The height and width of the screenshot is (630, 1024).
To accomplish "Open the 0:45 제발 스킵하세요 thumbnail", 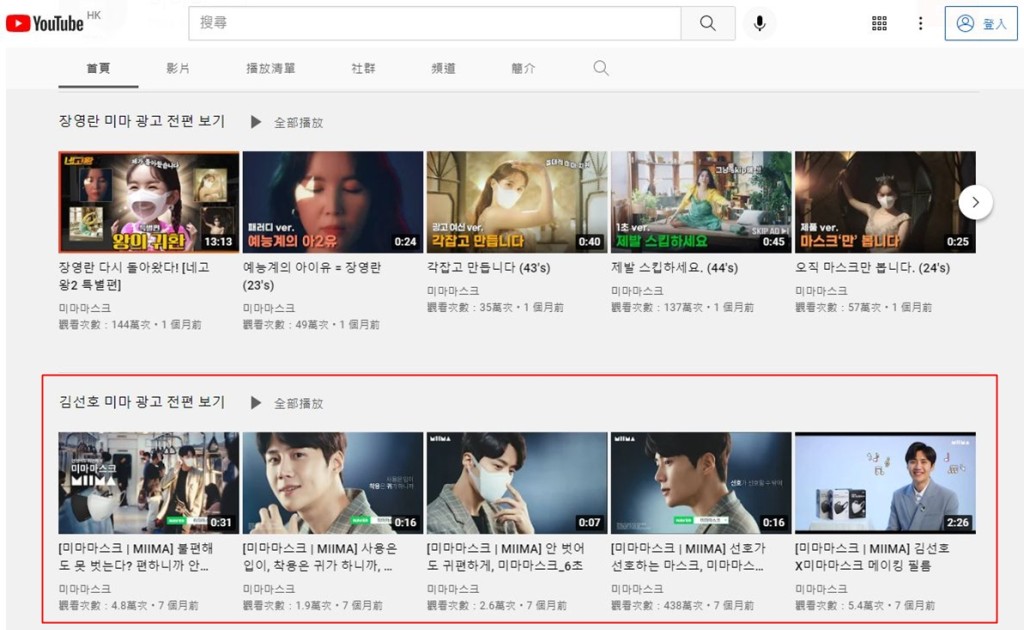I will point(701,202).
